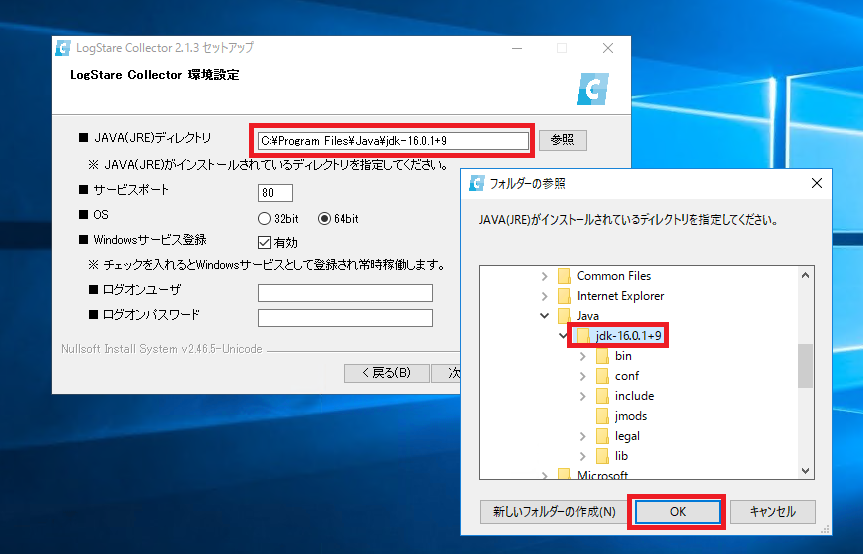Select the 32bit OS radio button

pyautogui.click(x=264, y=218)
